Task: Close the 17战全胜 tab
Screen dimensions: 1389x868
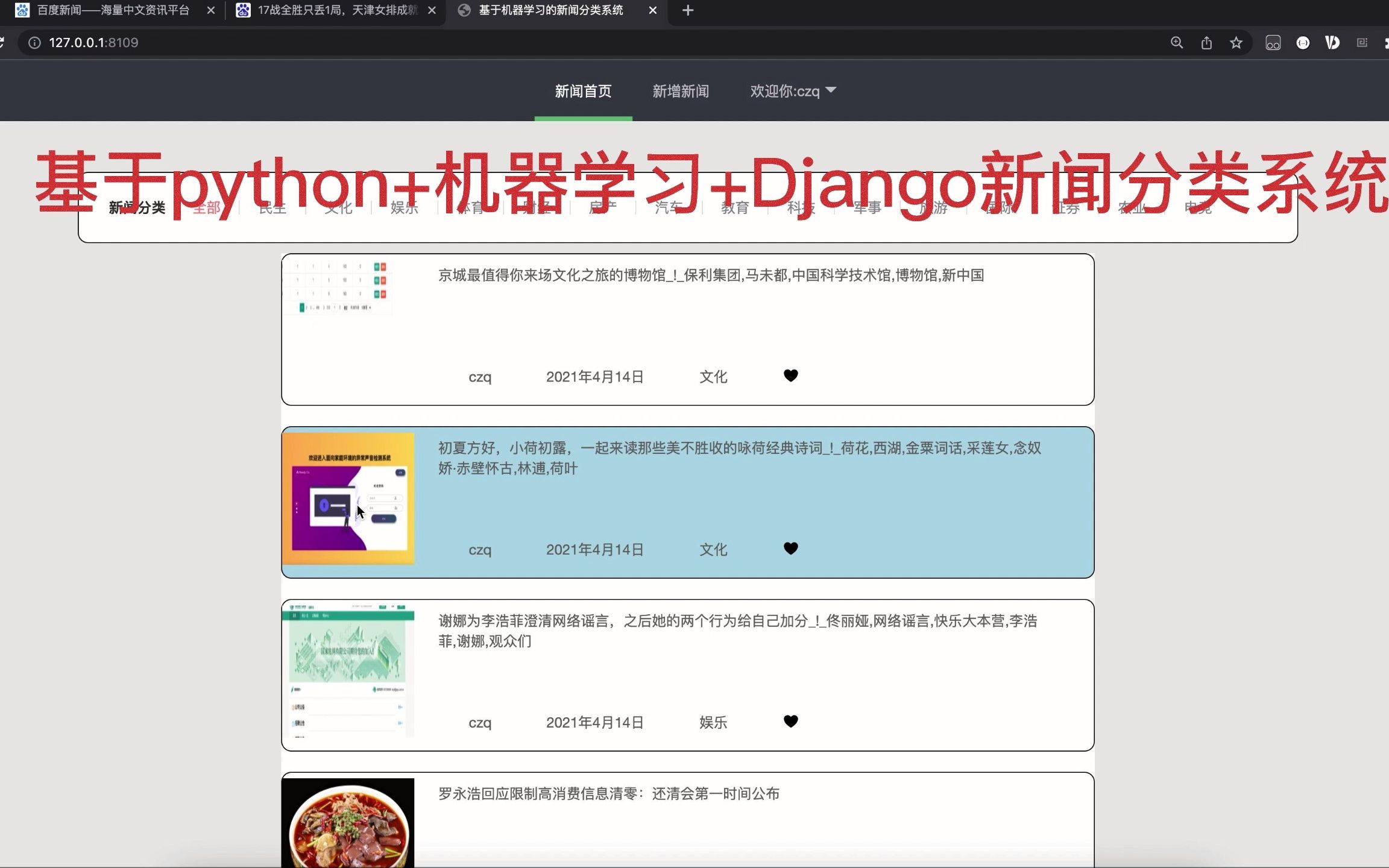Action: coord(432,10)
